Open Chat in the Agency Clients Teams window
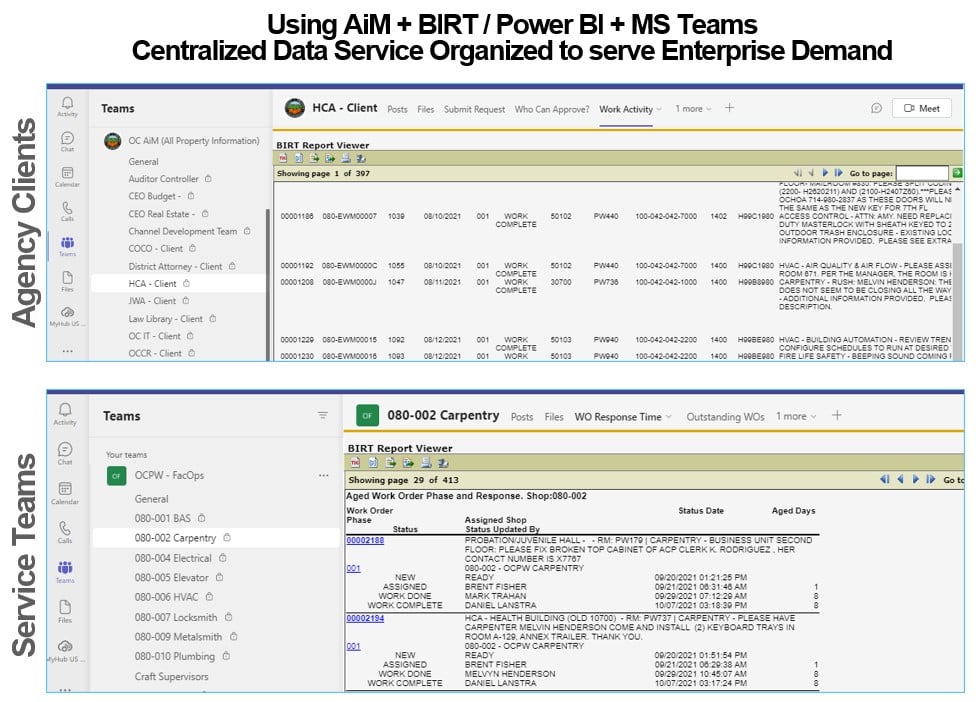The image size is (976, 702). point(67,141)
